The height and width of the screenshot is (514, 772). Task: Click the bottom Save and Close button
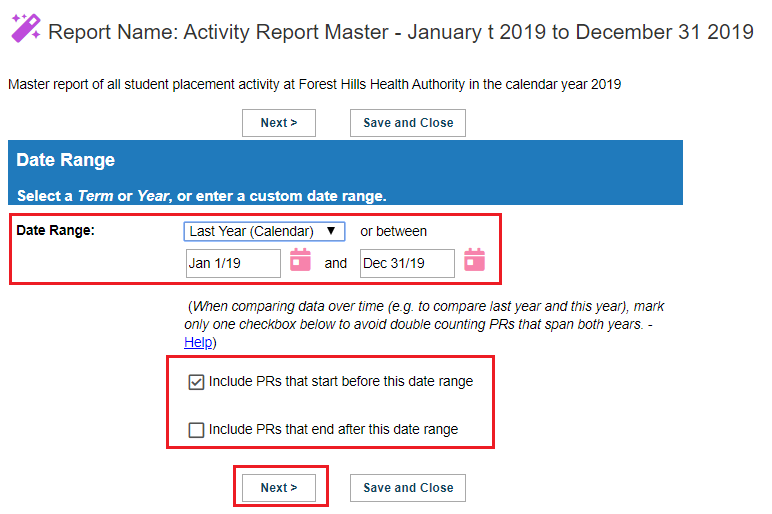coord(408,488)
